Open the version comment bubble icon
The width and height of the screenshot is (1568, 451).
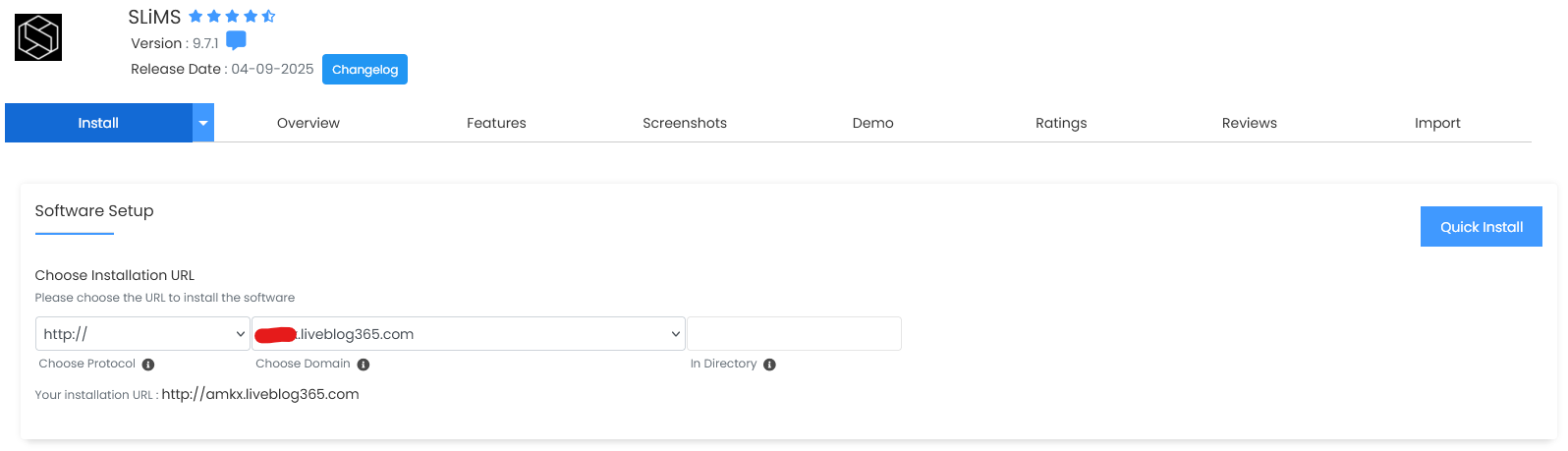click(x=236, y=41)
